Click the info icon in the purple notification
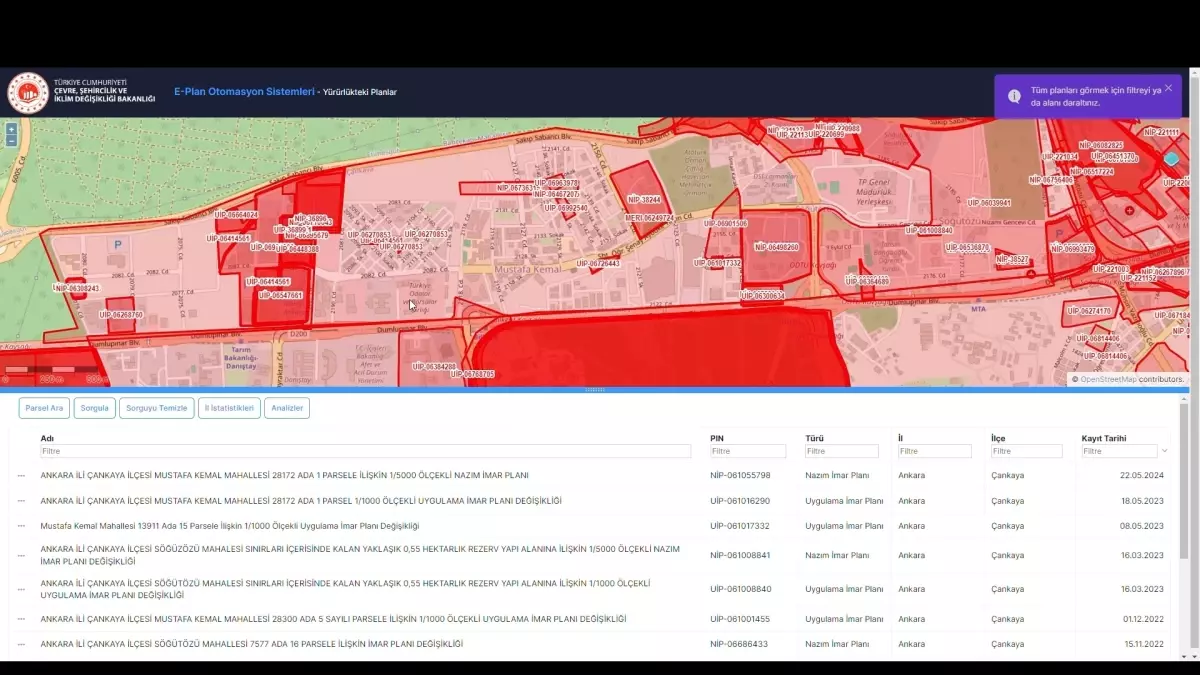The width and height of the screenshot is (1200, 675). click(1014, 96)
